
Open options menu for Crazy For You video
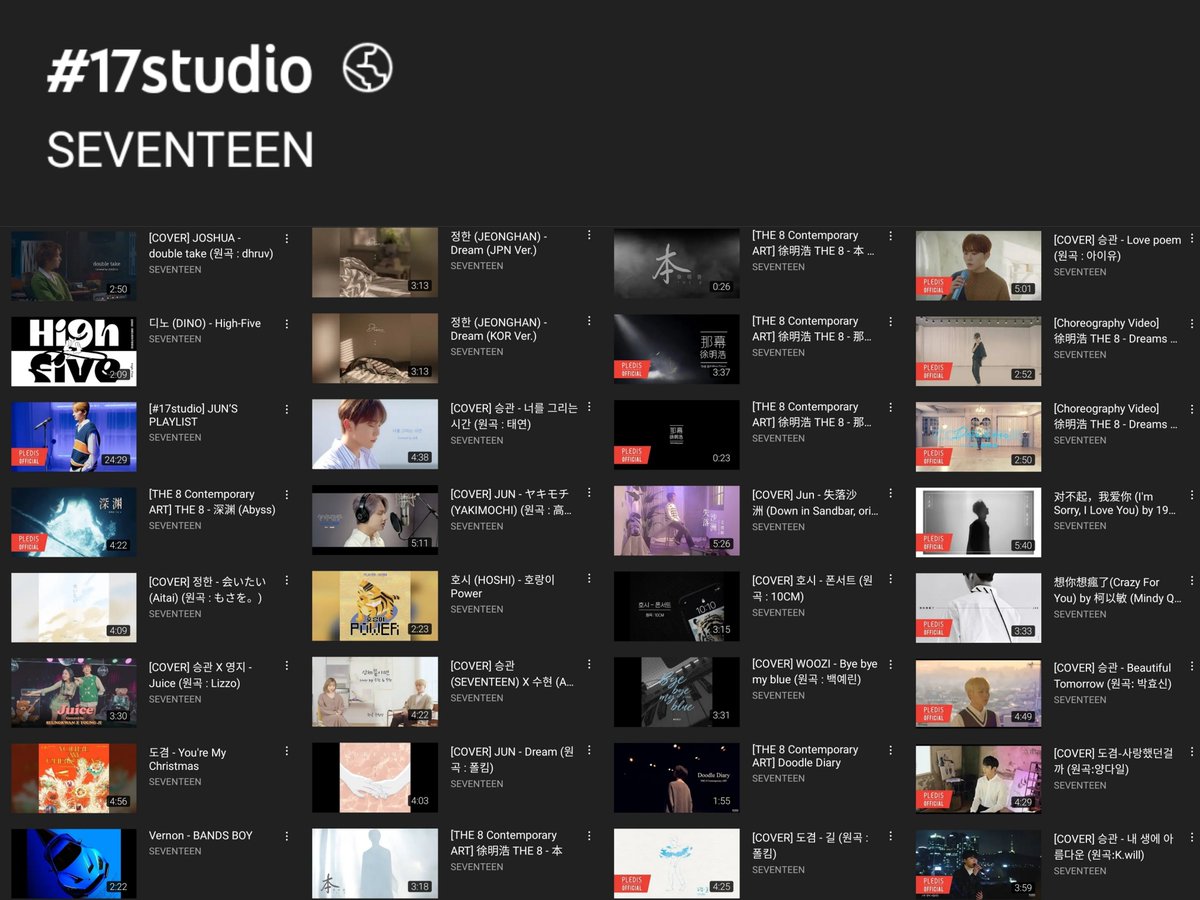[x=1192, y=582]
